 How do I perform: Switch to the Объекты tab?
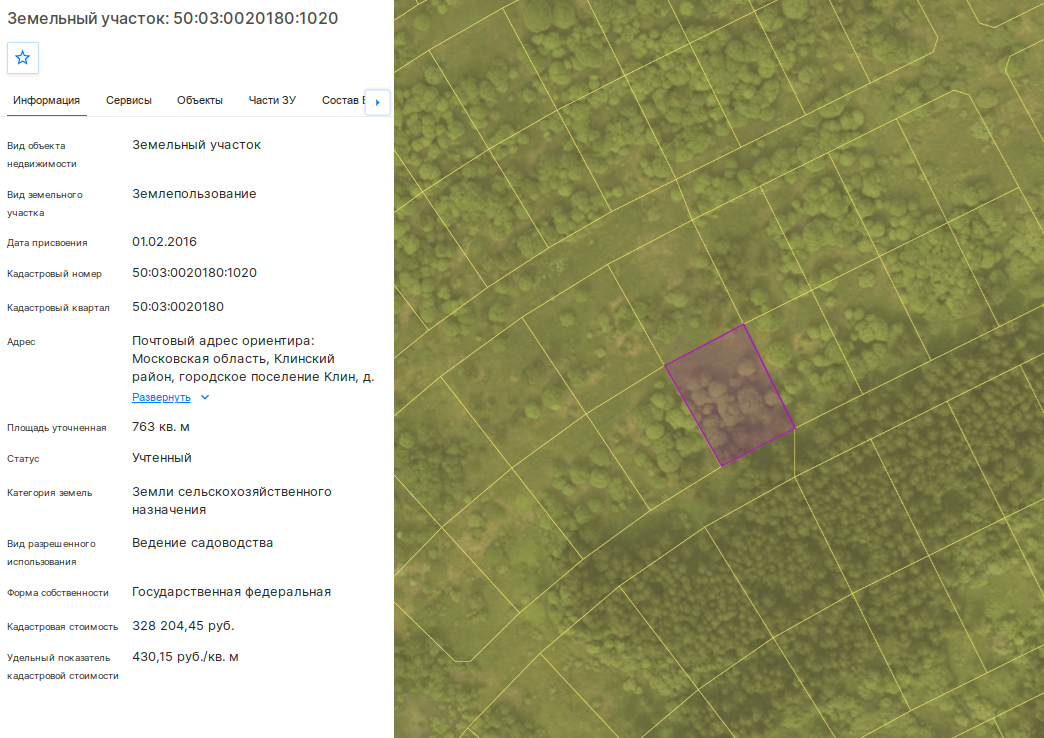(x=200, y=101)
